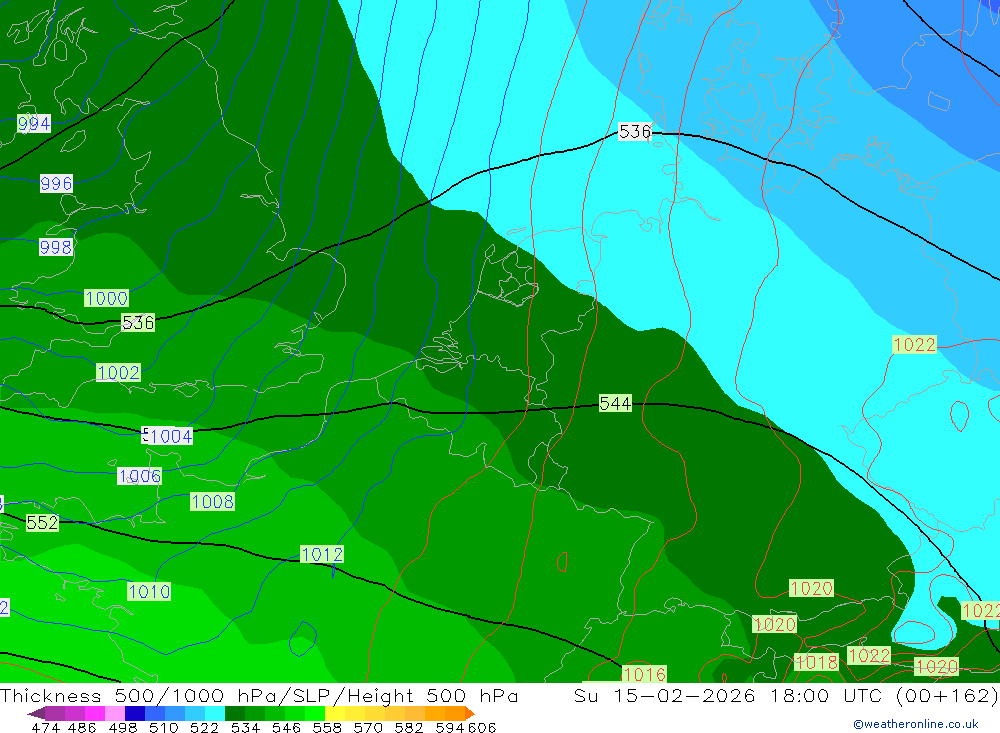This screenshot has height=733, width=1000.
Task: Pick the cyan swatch in the legend
Action: [x=215, y=713]
